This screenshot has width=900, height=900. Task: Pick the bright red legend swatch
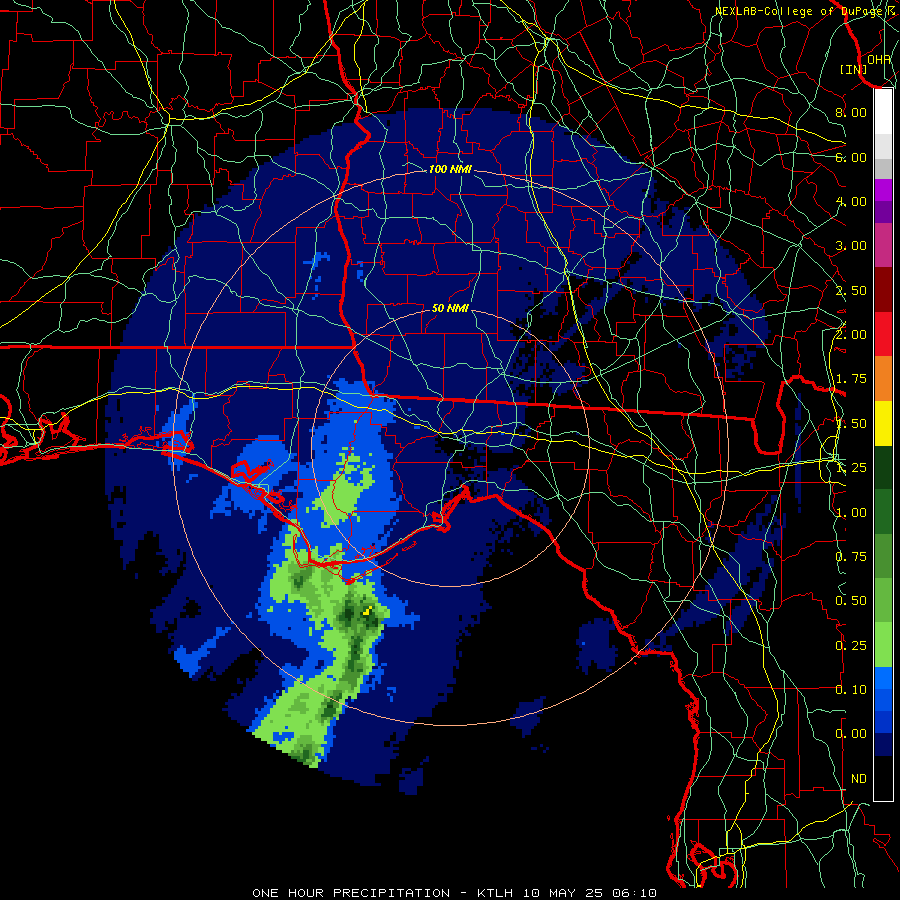click(x=883, y=335)
